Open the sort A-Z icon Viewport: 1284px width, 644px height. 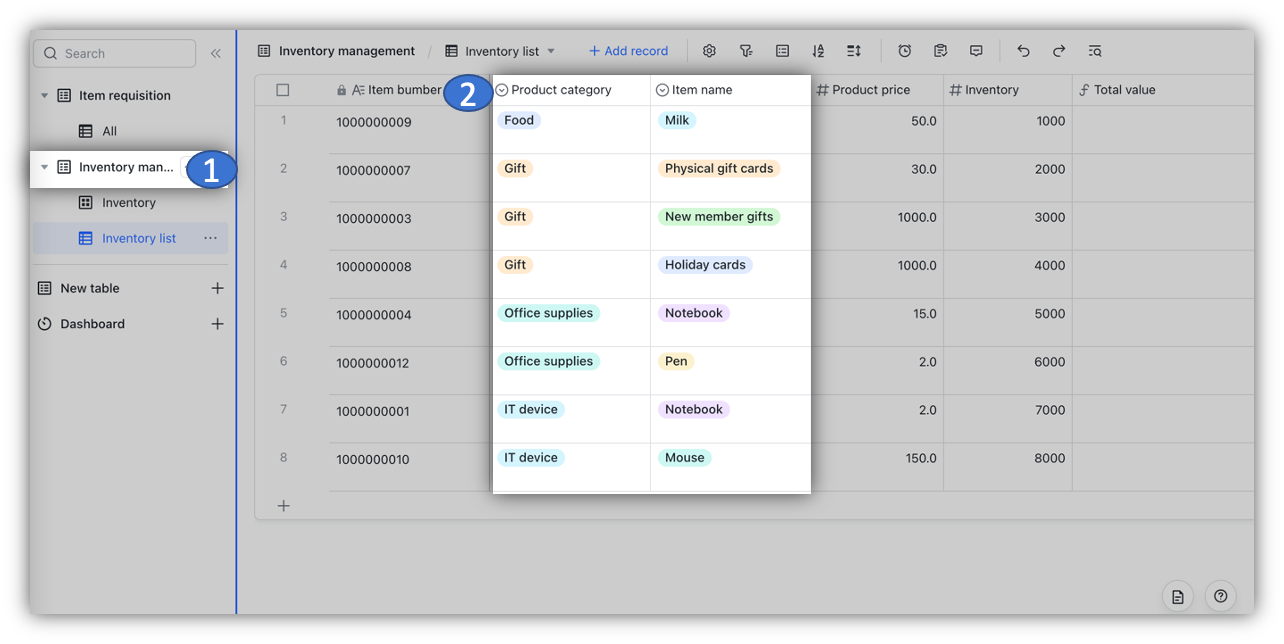[x=817, y=50]
